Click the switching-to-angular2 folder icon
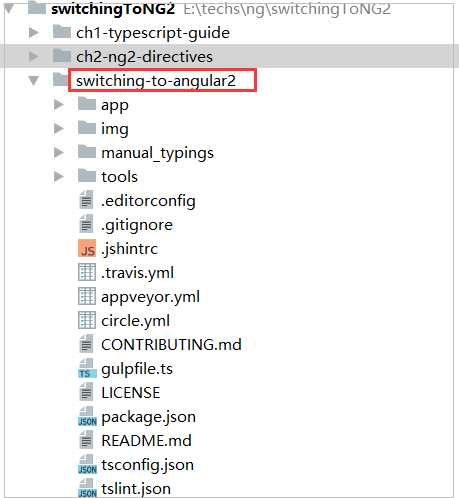459x498 pixels. coord(61,80)
